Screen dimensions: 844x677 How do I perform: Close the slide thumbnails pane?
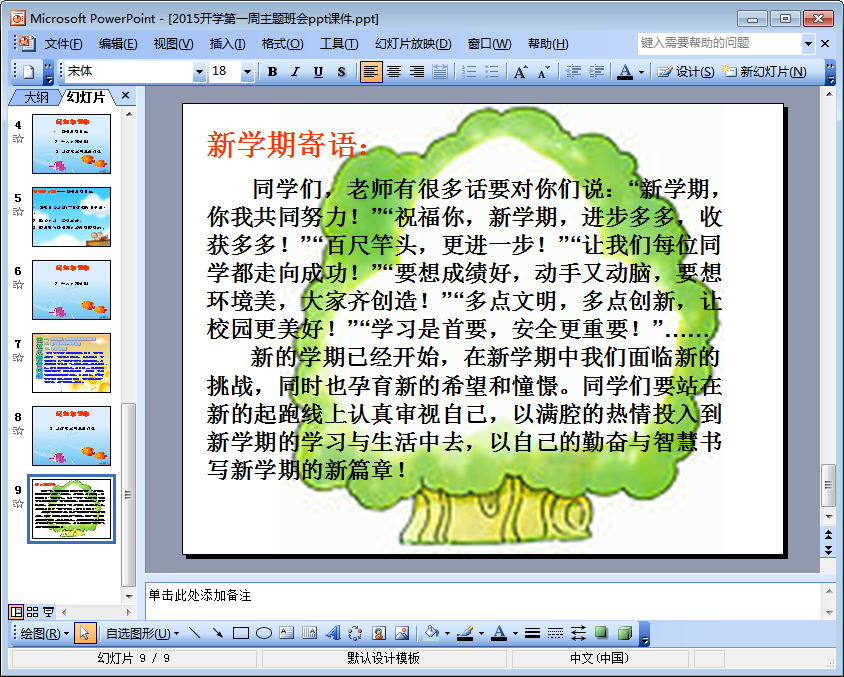point(125,96)
